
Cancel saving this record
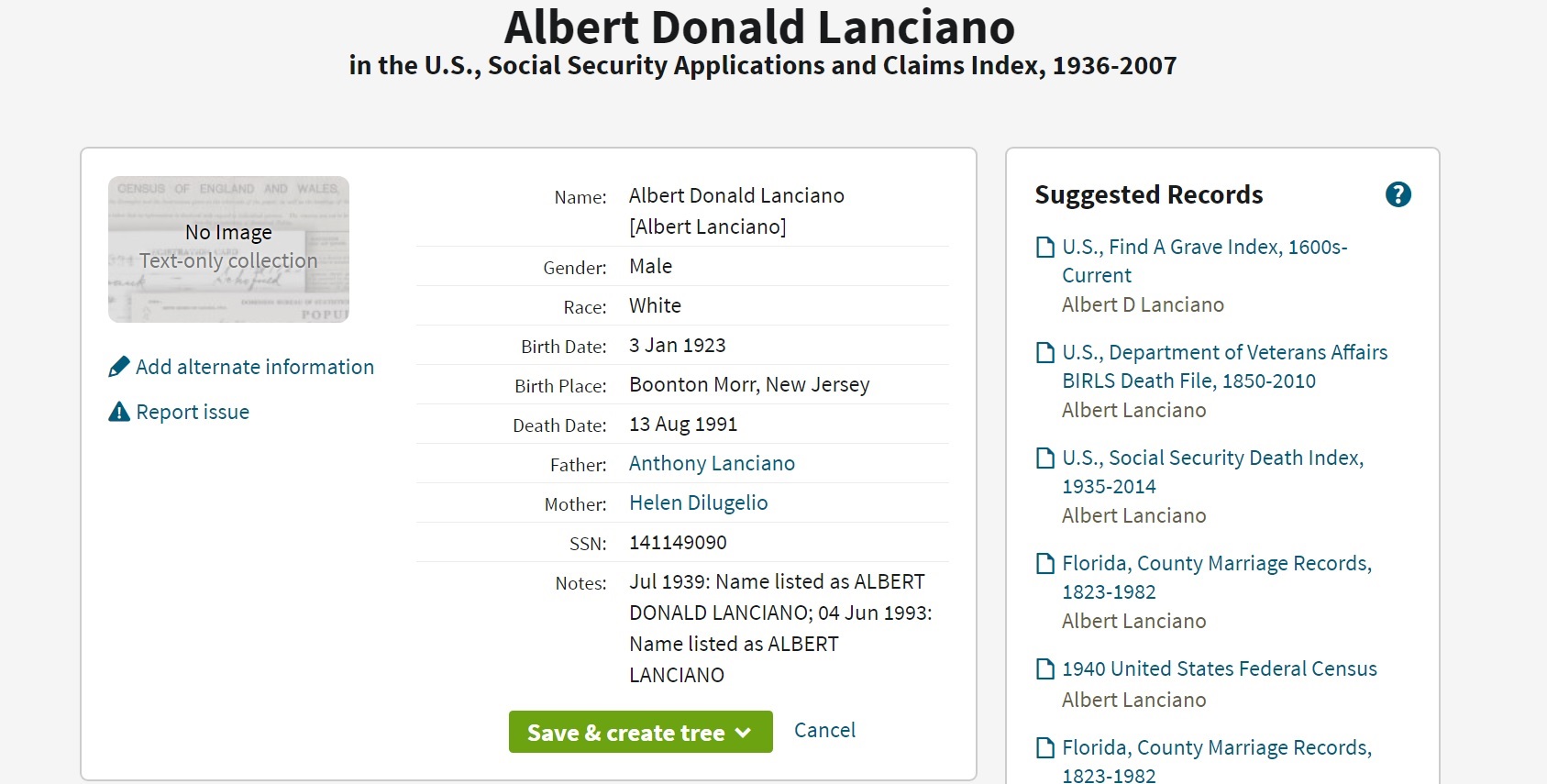(x=824, y=730)
